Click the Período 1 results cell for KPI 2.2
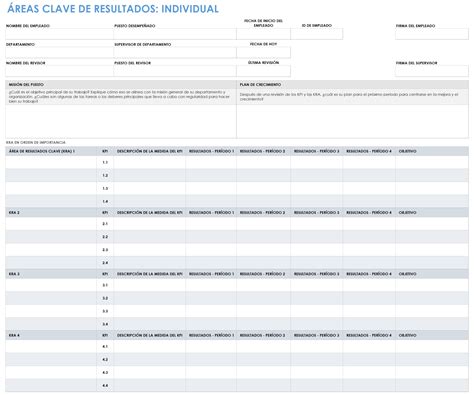 tap(211, 237)
